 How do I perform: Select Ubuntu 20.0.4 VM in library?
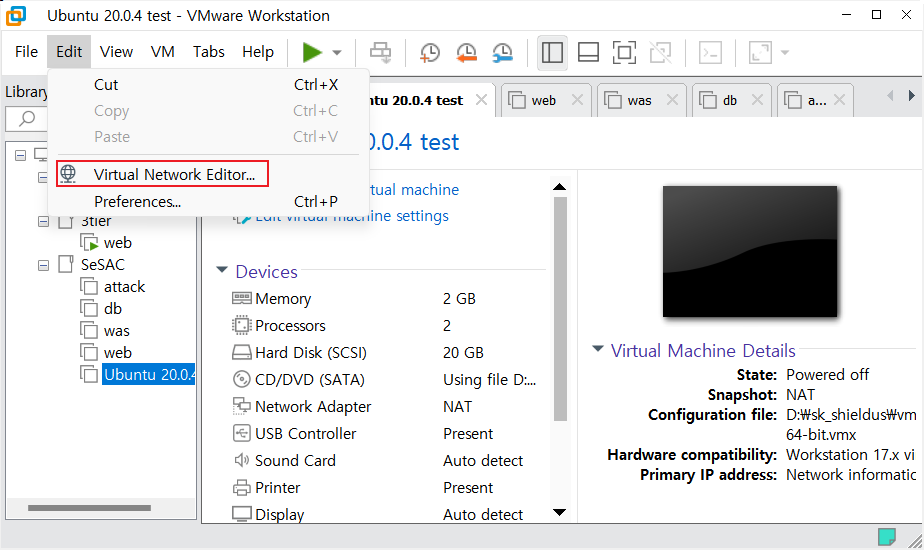click(148, 374)
